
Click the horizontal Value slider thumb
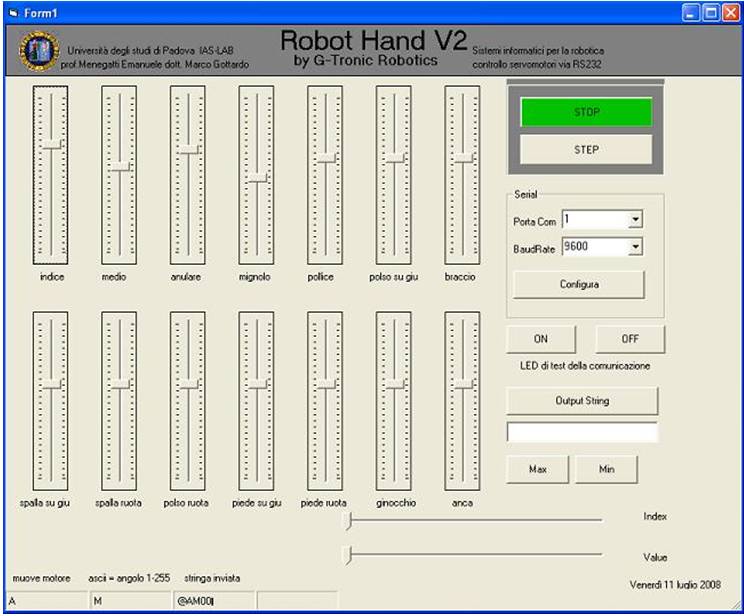point(348,555)
